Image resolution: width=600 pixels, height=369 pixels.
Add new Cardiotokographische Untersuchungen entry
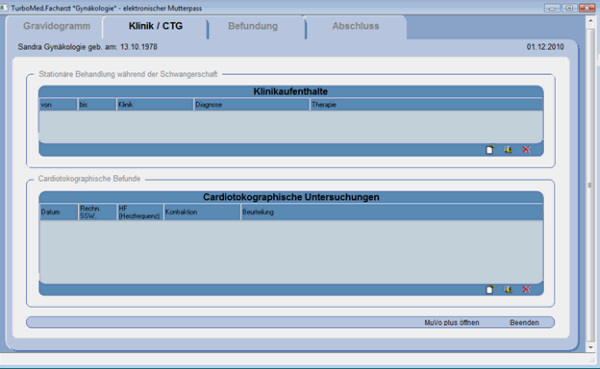490,289
